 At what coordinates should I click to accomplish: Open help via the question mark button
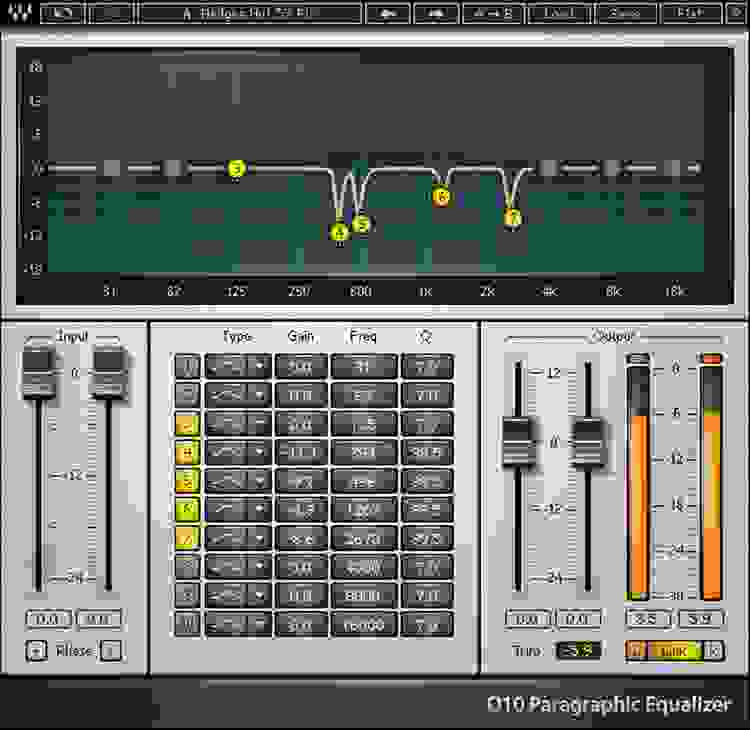(739, 13)
